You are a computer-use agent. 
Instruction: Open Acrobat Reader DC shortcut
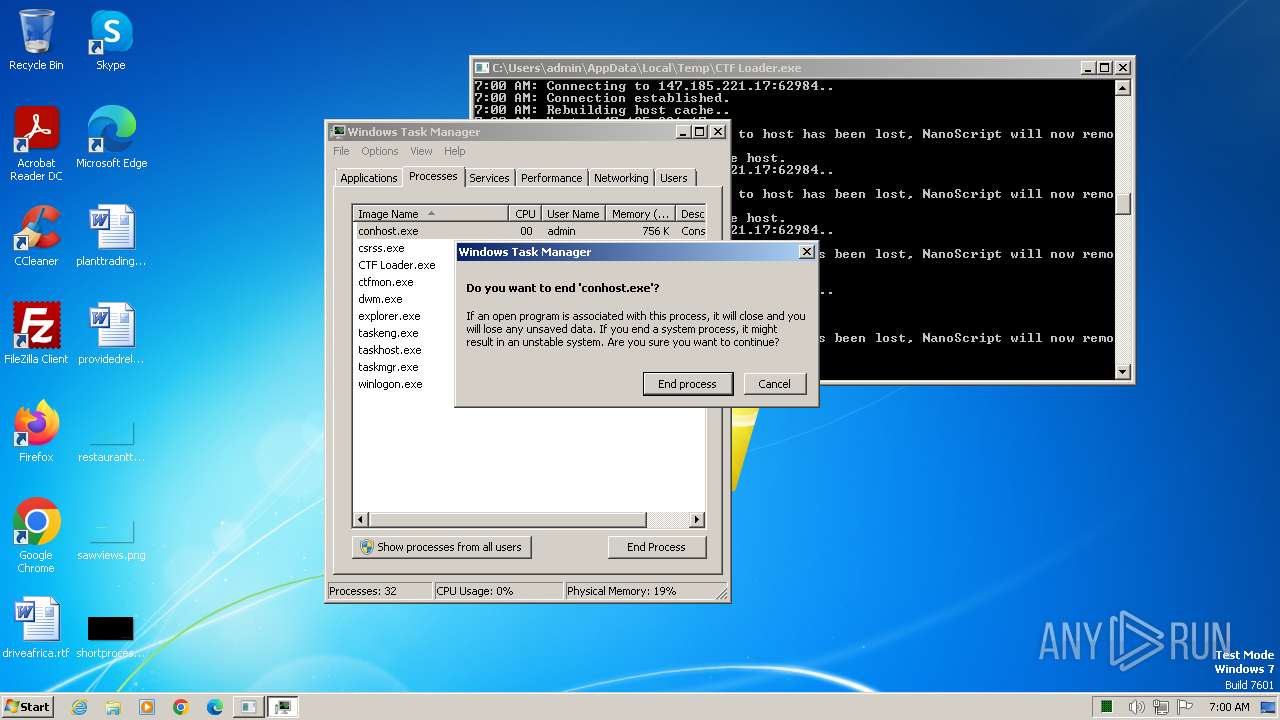coord(36,144)
